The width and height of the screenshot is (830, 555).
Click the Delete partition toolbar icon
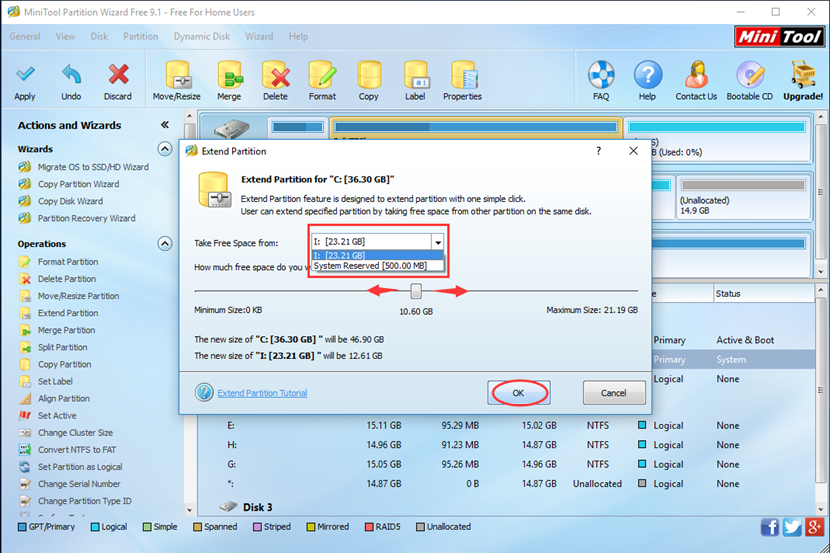coord(275,75)
